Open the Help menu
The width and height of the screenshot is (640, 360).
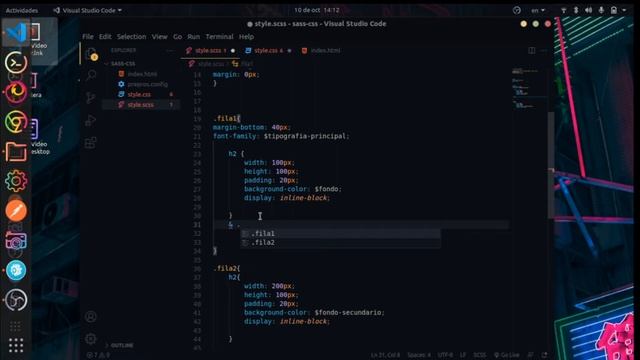[246, 37]
